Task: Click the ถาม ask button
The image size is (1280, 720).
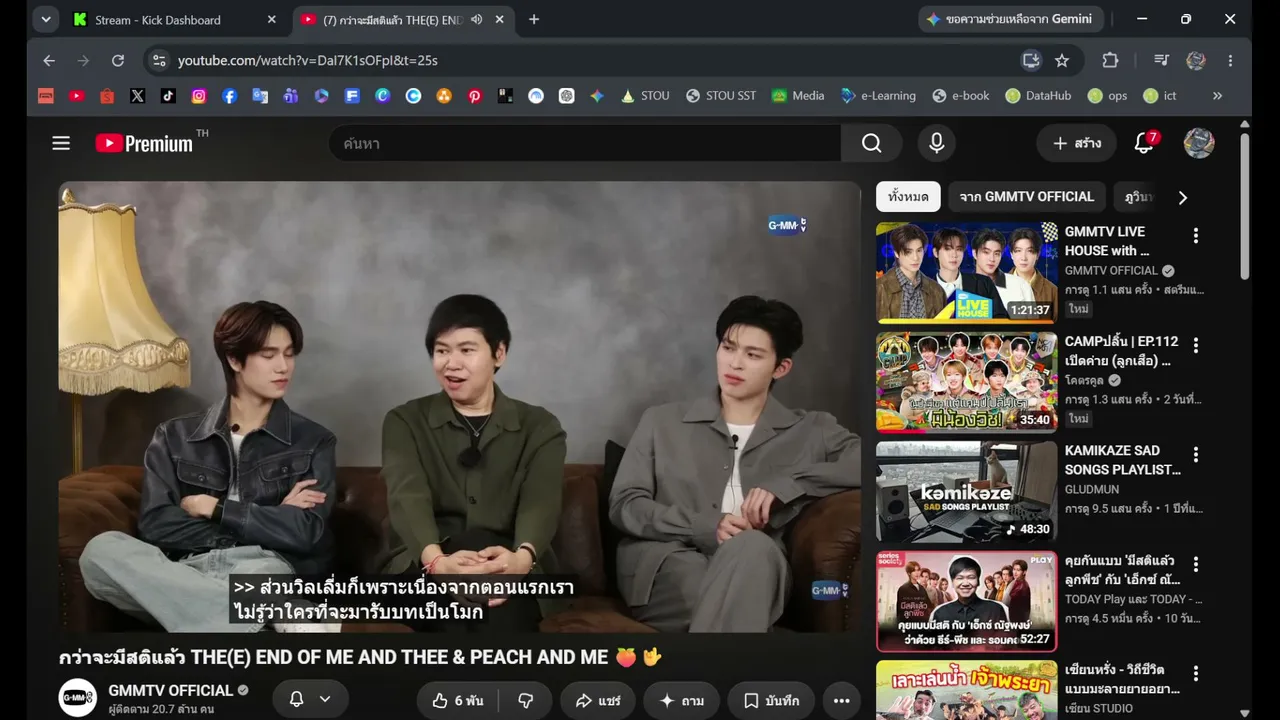Action: click(x=681, y=700)
